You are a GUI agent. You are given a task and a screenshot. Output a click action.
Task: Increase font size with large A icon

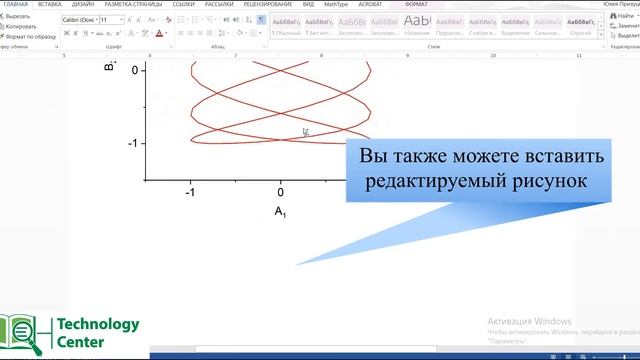[x=129, y=20]
